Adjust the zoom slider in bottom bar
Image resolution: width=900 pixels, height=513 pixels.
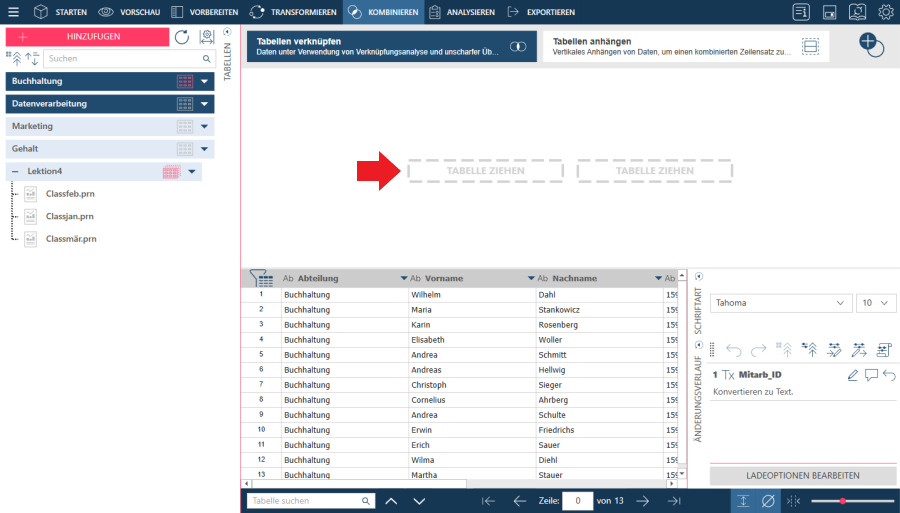[x=843, y=501]
